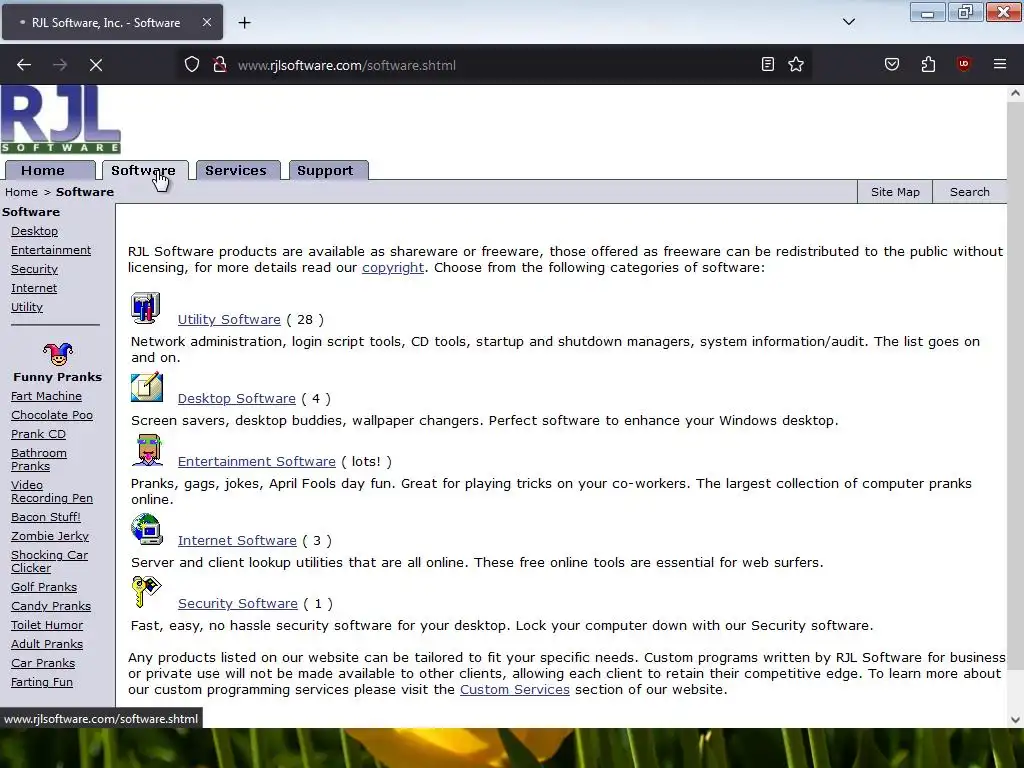
Task: Open the Prank CD link
Action: click(x=39, y=434)
